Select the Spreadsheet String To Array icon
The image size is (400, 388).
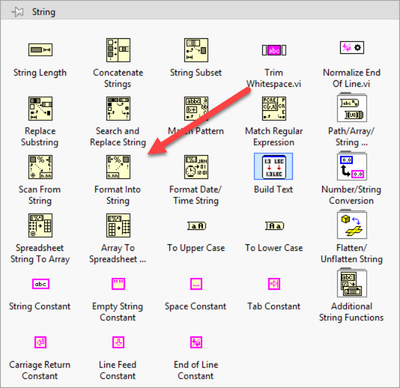(x=40, y=225)
